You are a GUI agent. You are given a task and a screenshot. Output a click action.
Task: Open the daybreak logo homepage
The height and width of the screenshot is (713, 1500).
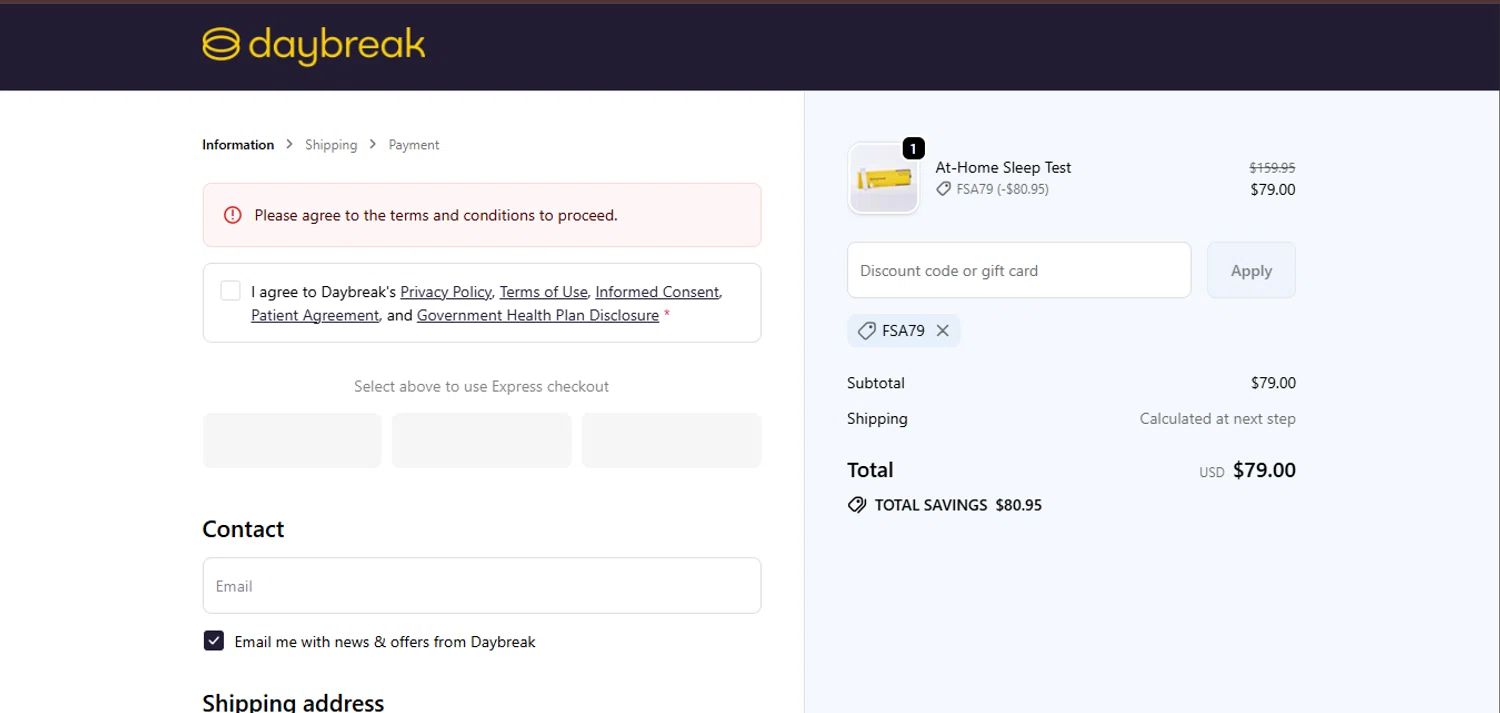tap(314, 46)
